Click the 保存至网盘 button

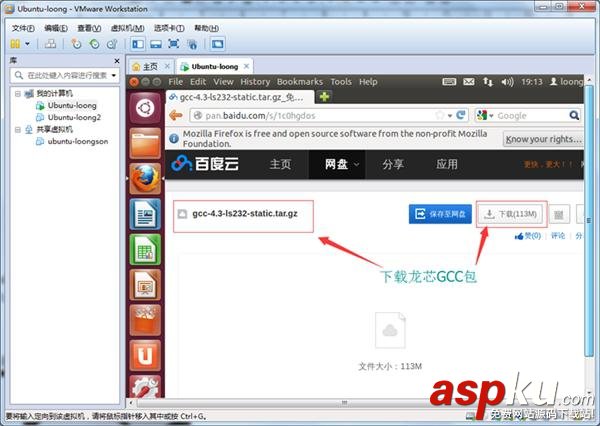click(x=440, y=214)
